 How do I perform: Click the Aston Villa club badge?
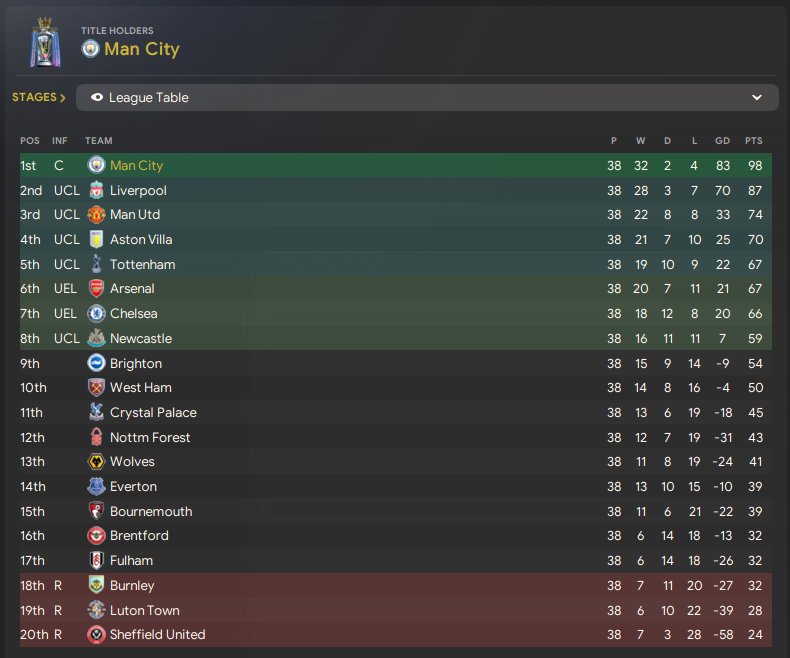click(x=96, y=240)
